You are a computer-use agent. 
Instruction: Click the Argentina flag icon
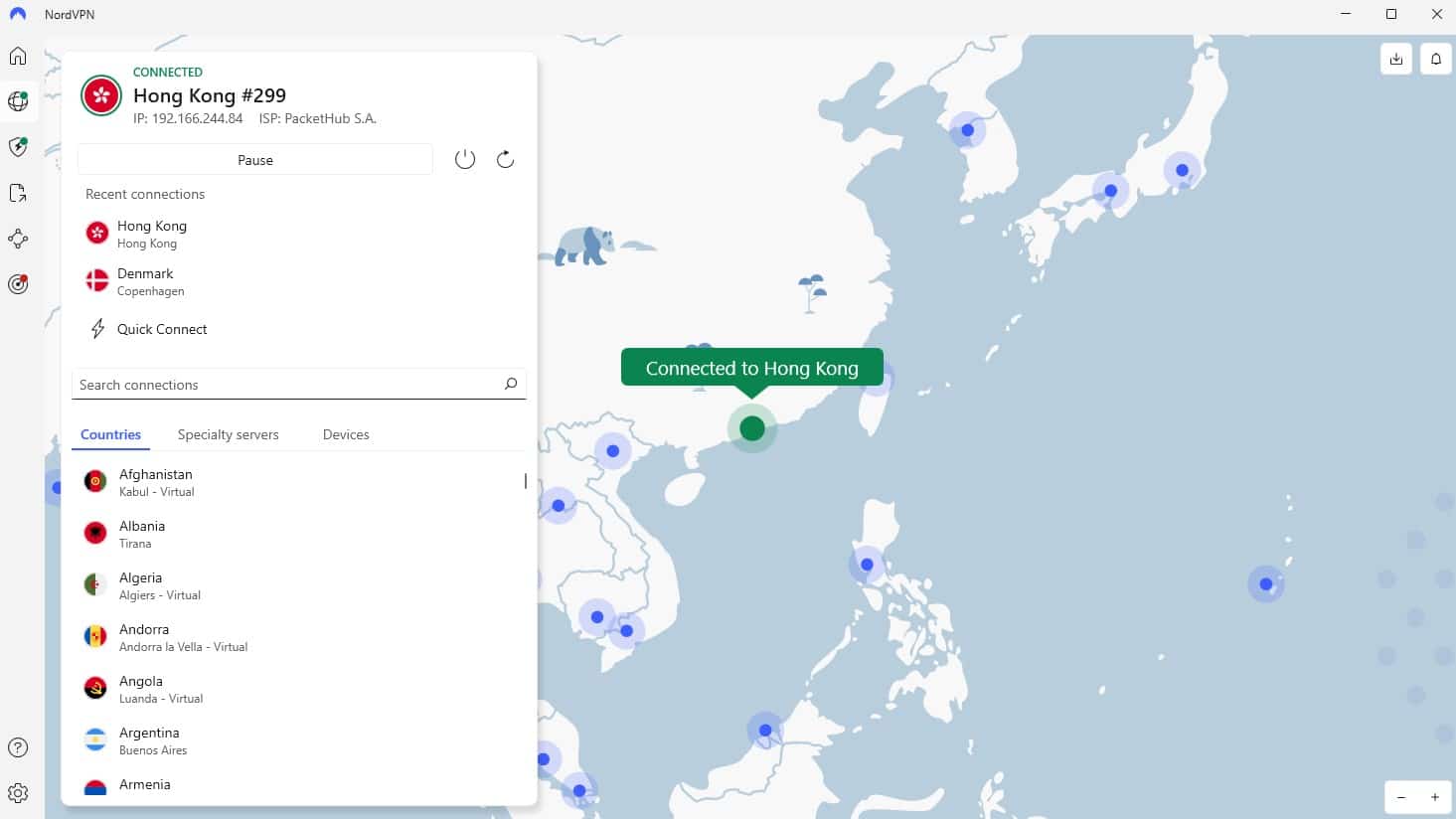[x=95, y=740]
